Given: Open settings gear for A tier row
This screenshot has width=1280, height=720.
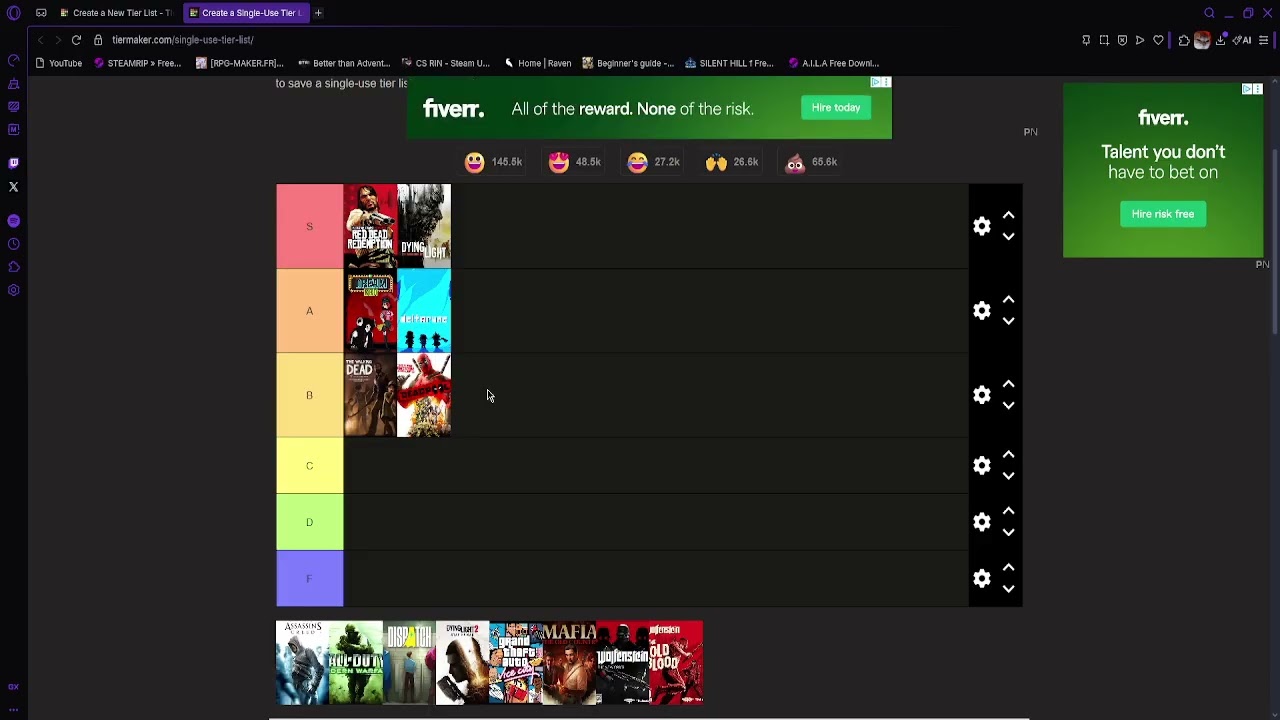Looking at the screenshot, I should 982,311.
